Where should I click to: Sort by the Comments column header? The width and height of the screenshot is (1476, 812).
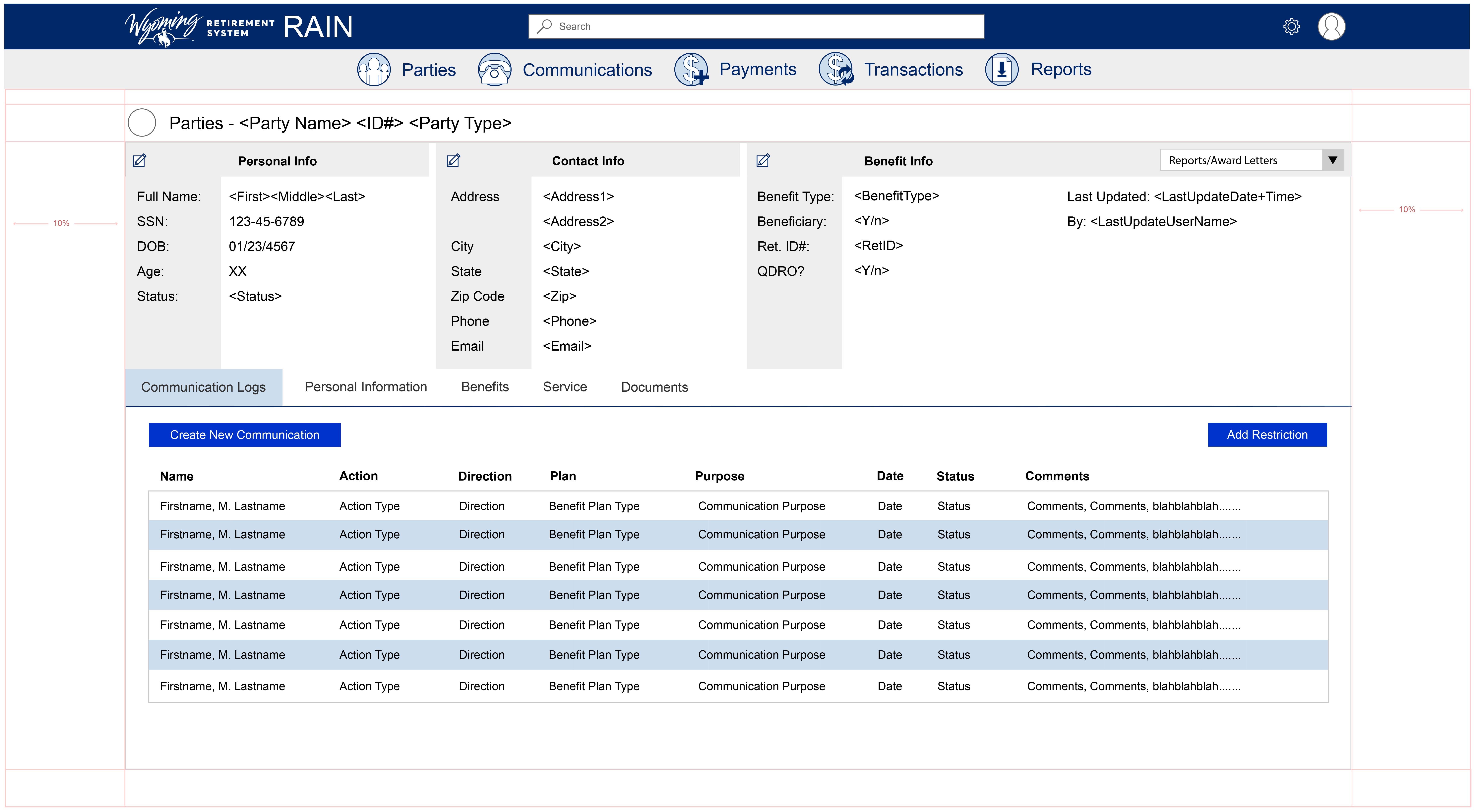pos(1057,476)
